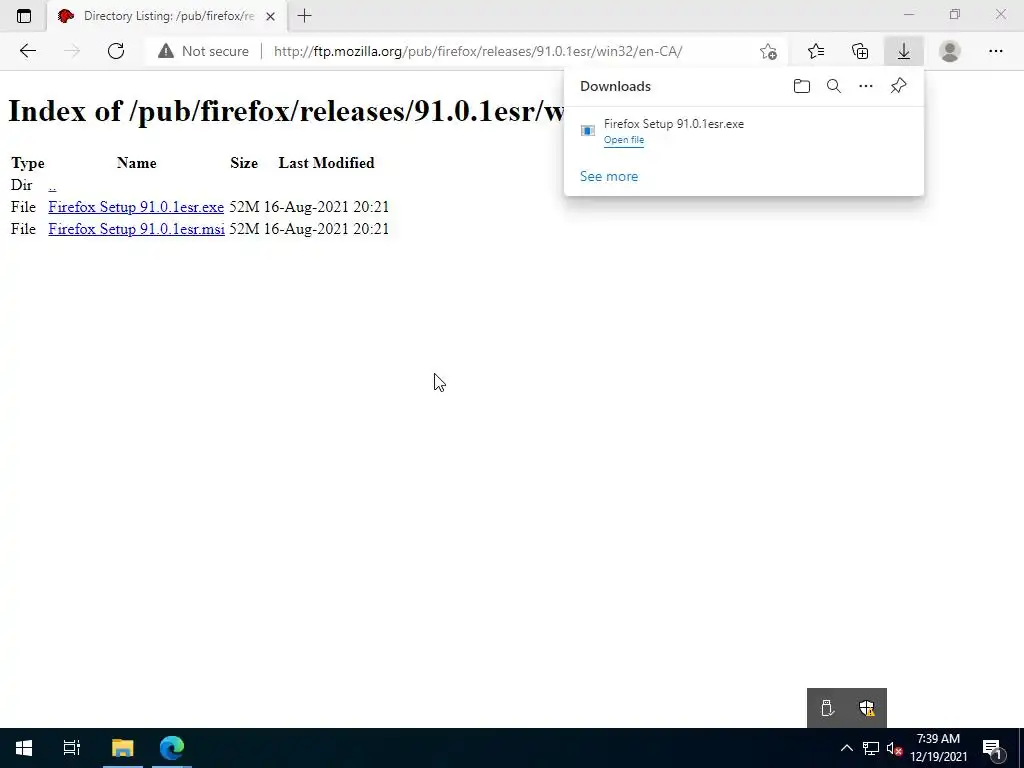This screenshot has height=768, width=1024.
Task: Open the downloads folder
Action: point(802,86)
